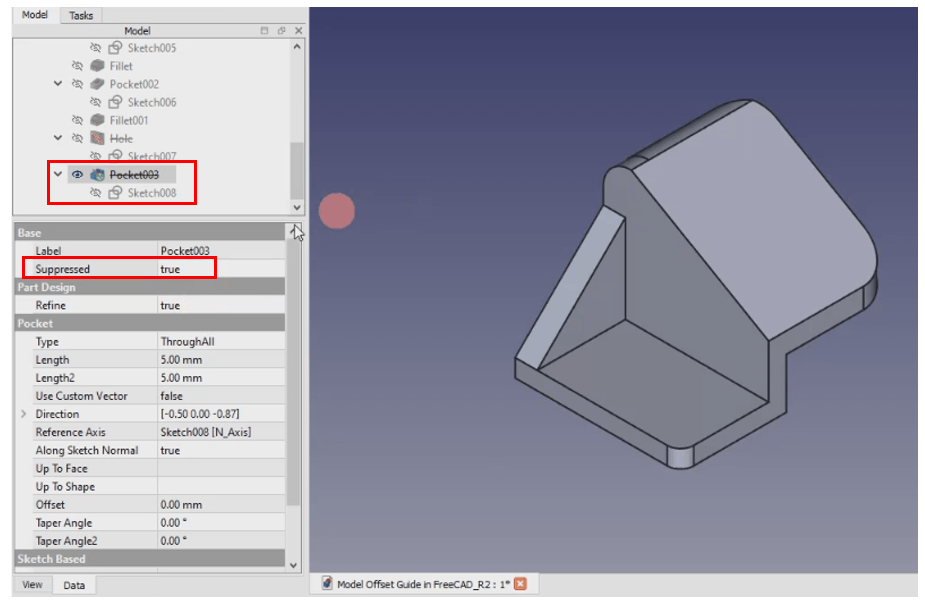Collapse the Pocket003 tree node
This screenshot has width=925, height=605.
58,174
